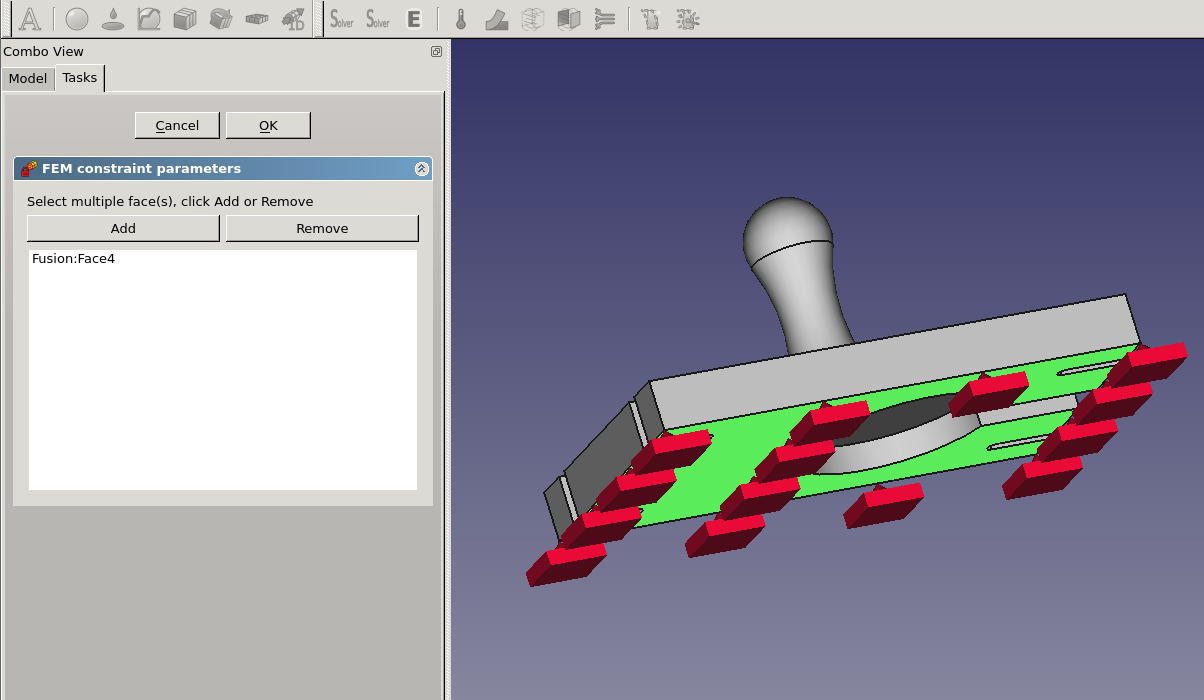Click the thermometer temperature constraint icon
This screenshot has width=1204, height=700.
(x=461, y=19)
